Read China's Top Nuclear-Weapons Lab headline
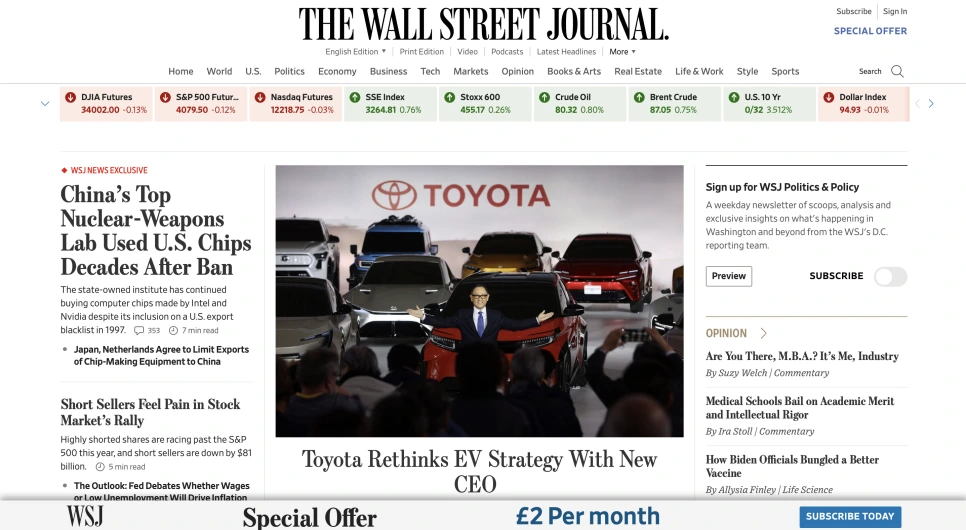The image size is (966, 530). [156, 231]
